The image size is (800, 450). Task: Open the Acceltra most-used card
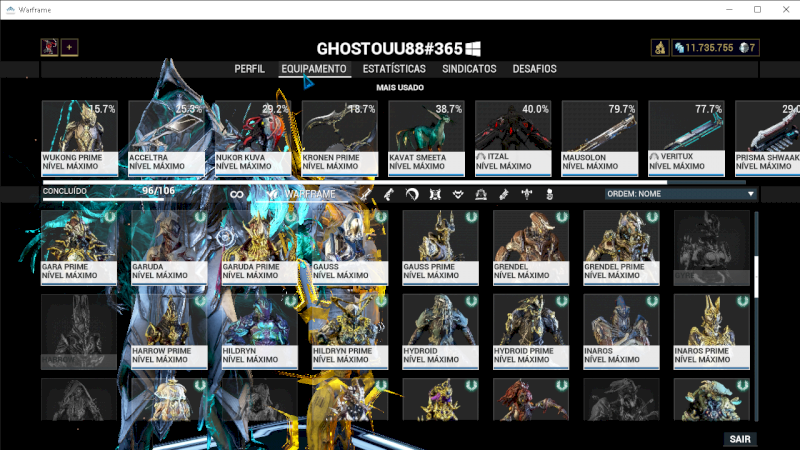pyautogui.click(x=166, y=138)
